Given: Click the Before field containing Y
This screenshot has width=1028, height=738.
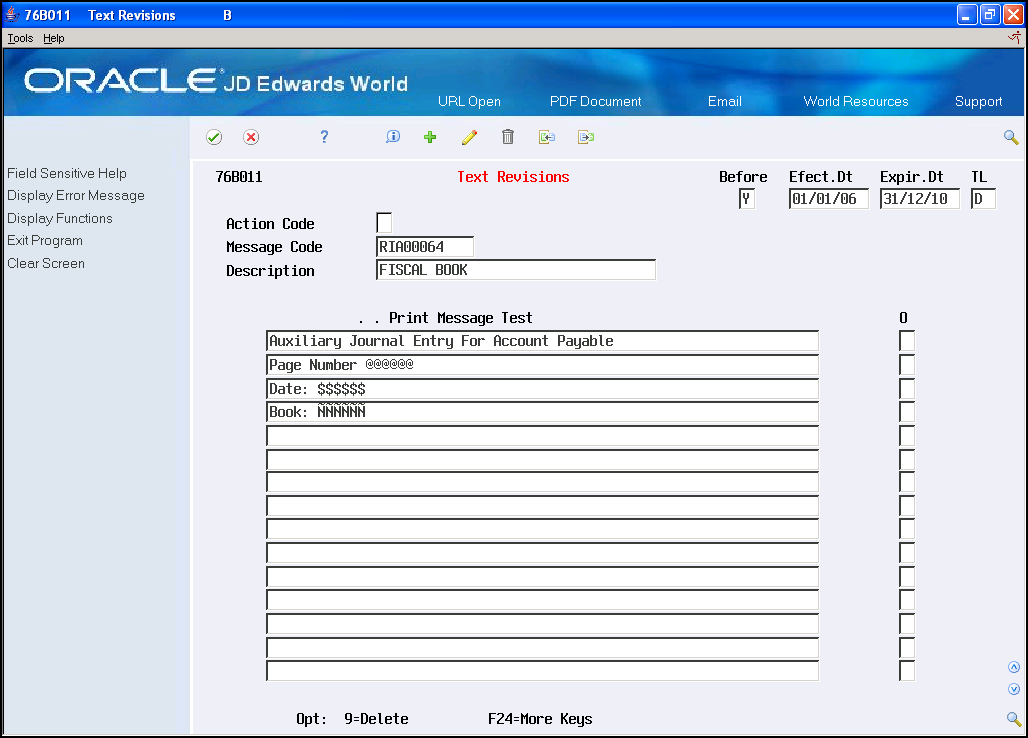Looking at the screenshot, I should point(747,199).
